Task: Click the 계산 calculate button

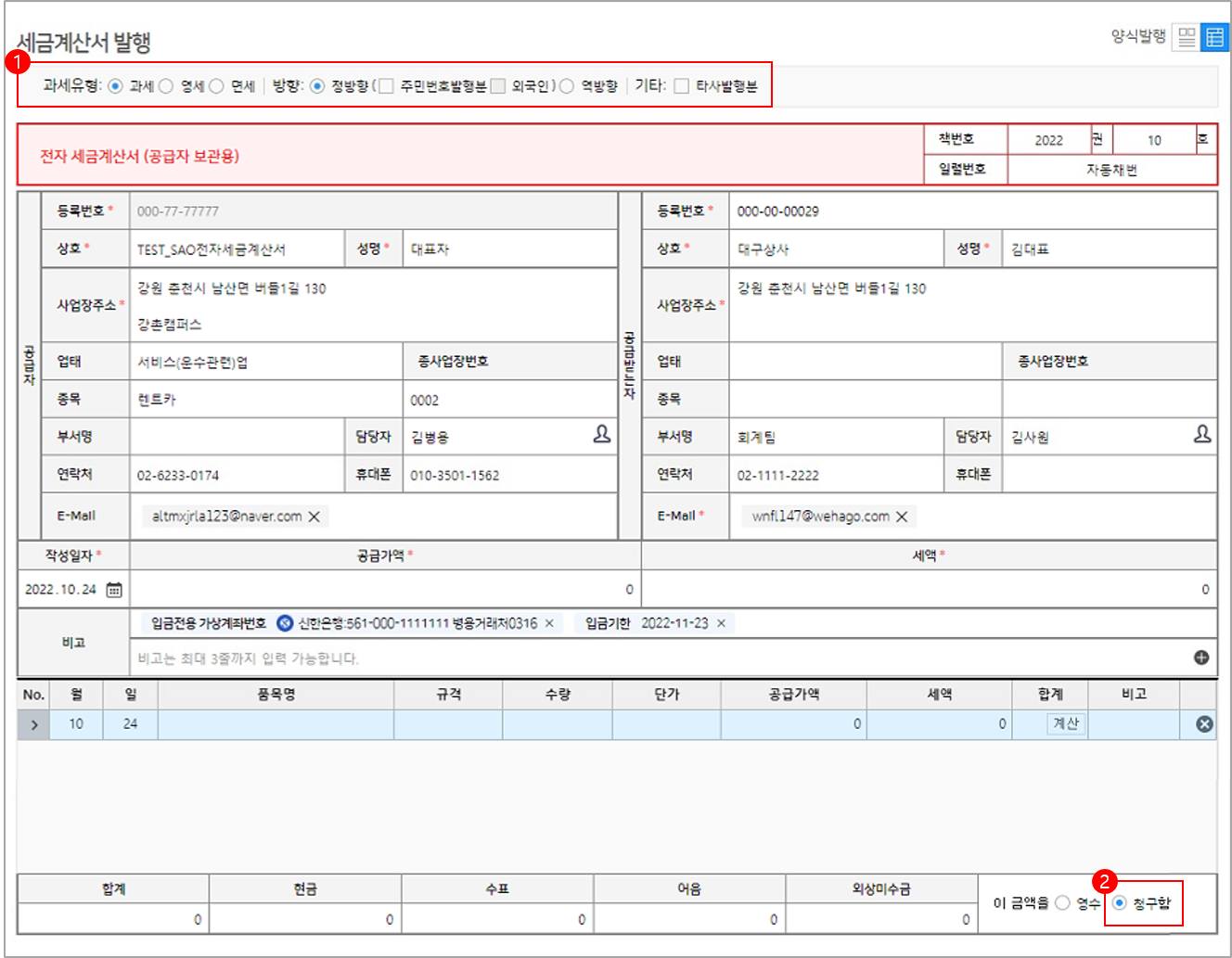Action: tap(1064, 723)
